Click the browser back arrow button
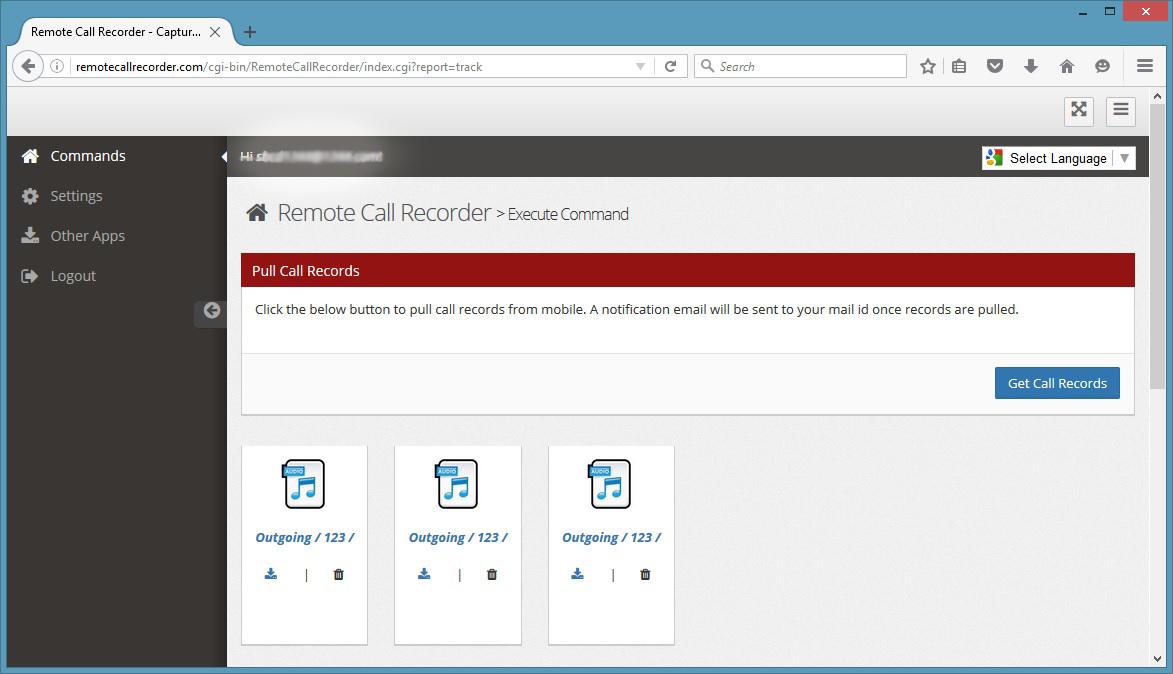Screen dimensions: 1173x674 [28, 66]
